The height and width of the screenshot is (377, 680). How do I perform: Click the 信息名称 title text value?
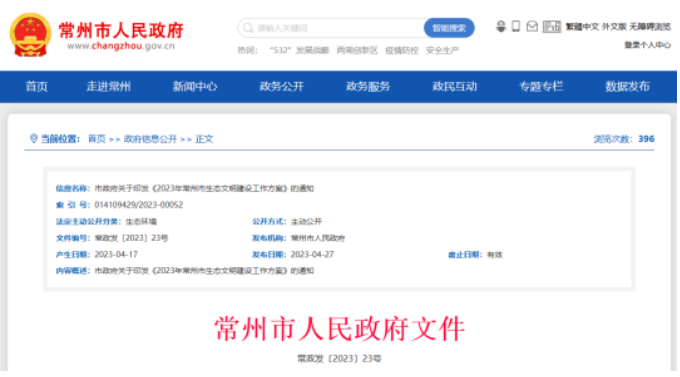click(x=204, y=188)
